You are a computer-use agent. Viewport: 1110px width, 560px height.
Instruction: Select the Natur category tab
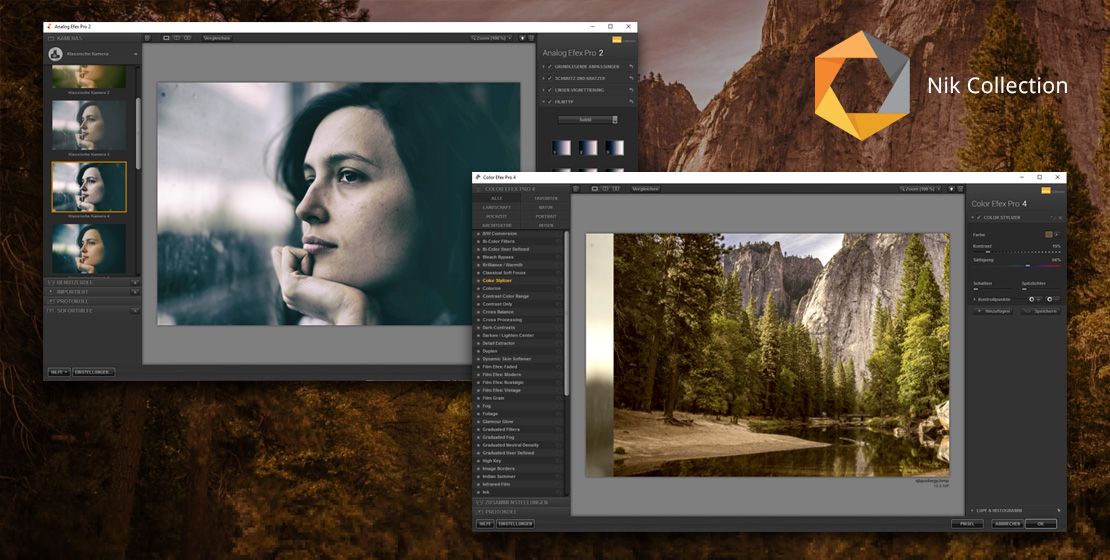coord(546,207)
